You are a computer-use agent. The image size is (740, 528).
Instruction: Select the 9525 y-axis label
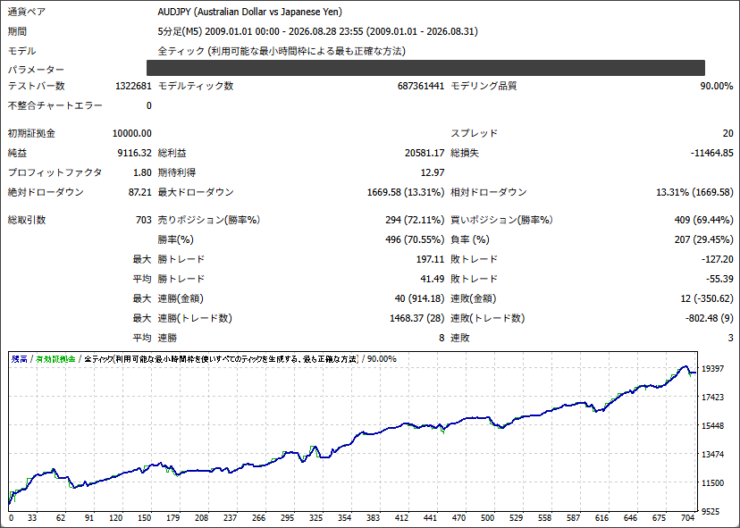click(x=710, y=512)
